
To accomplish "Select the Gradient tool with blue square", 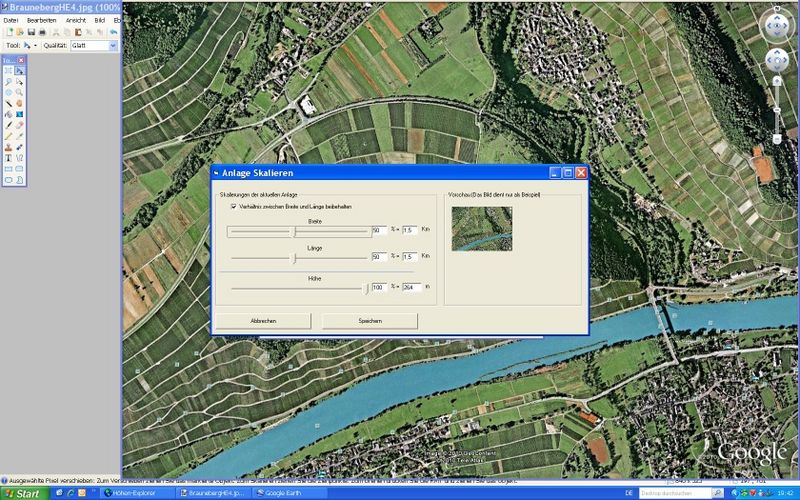I will 19,114.
